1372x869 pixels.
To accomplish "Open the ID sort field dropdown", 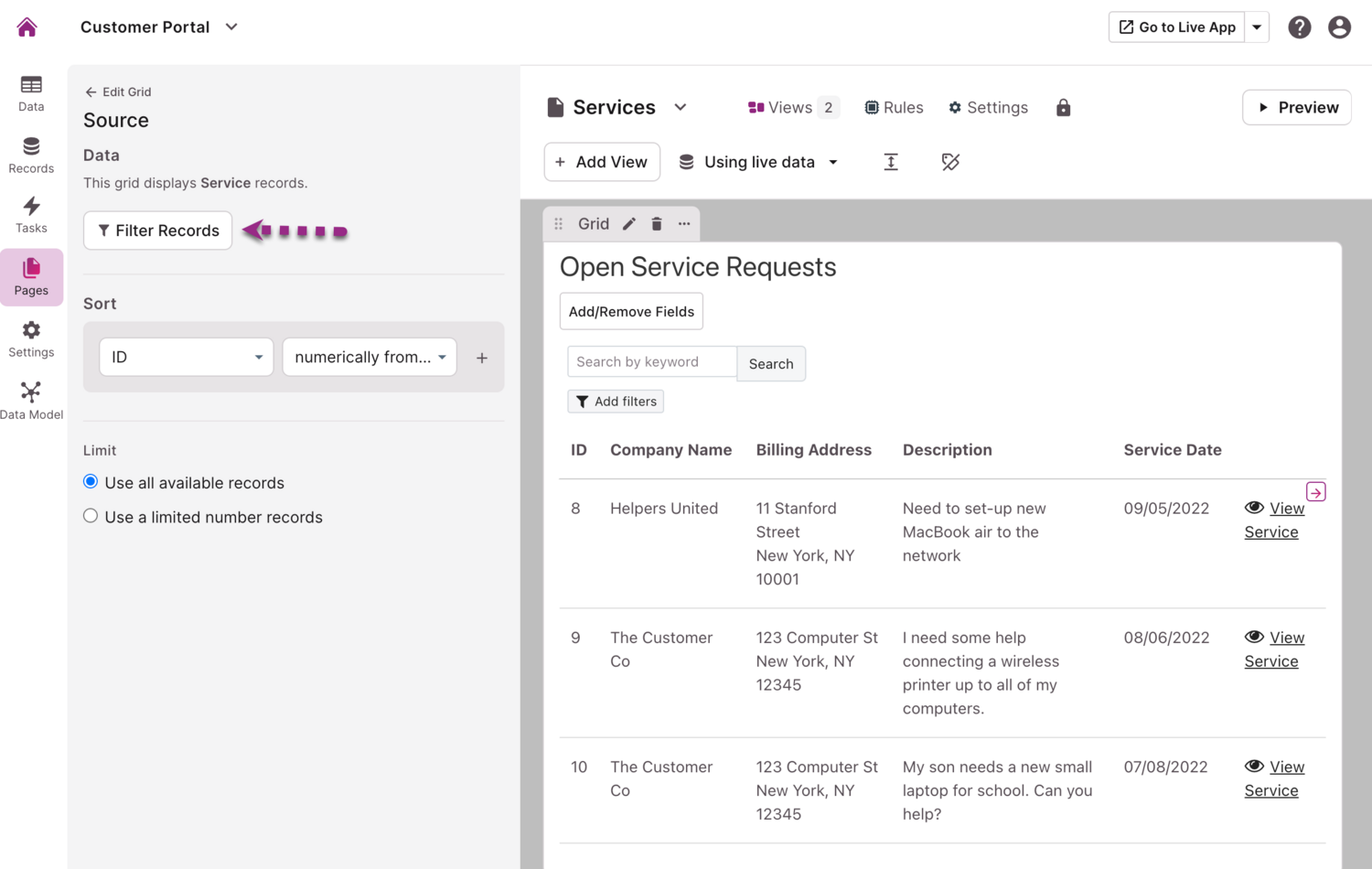I will click(x=186, y=357).
